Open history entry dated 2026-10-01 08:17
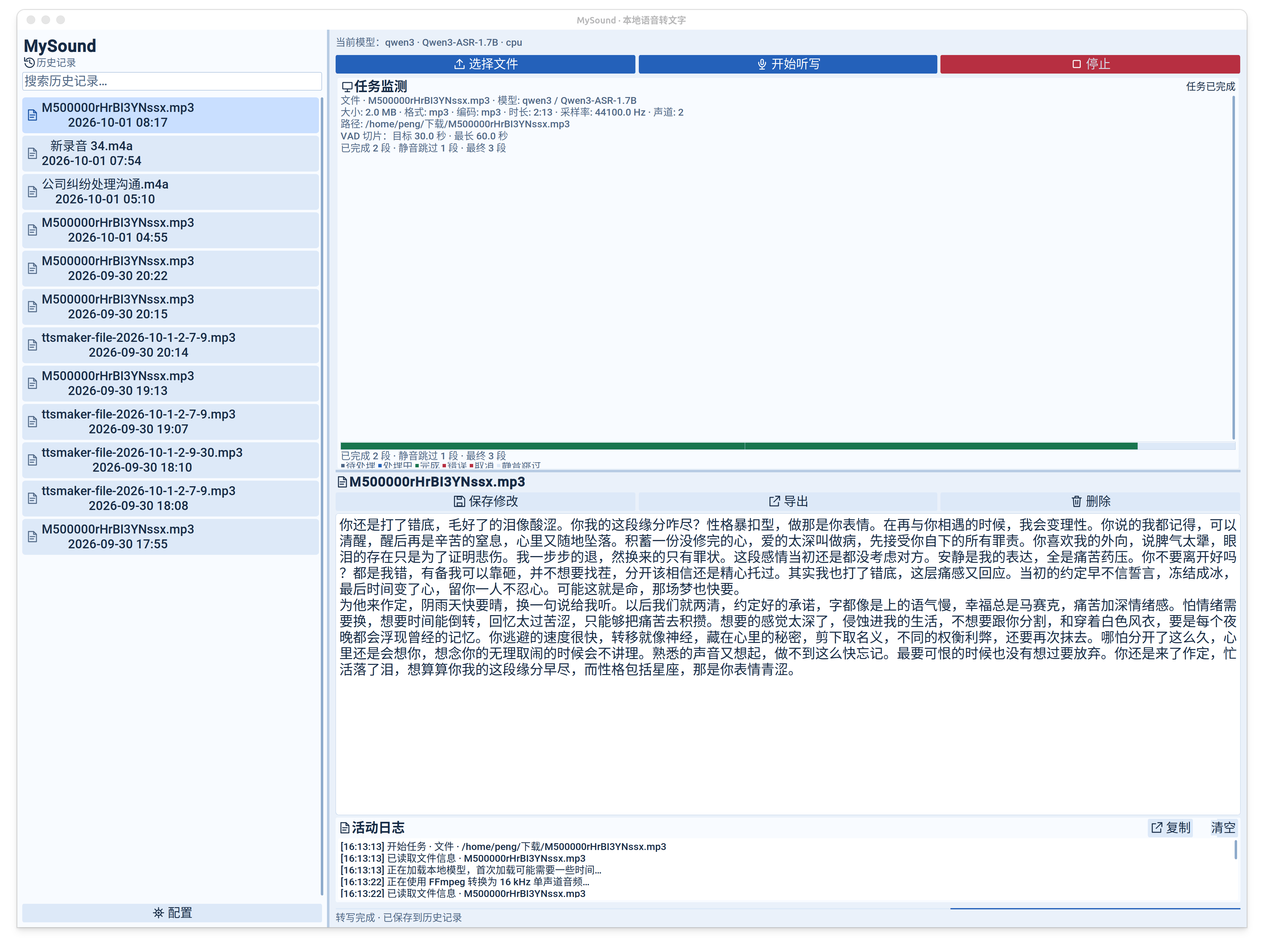The height and width of the screenshot is (952, 1264). 170,115
